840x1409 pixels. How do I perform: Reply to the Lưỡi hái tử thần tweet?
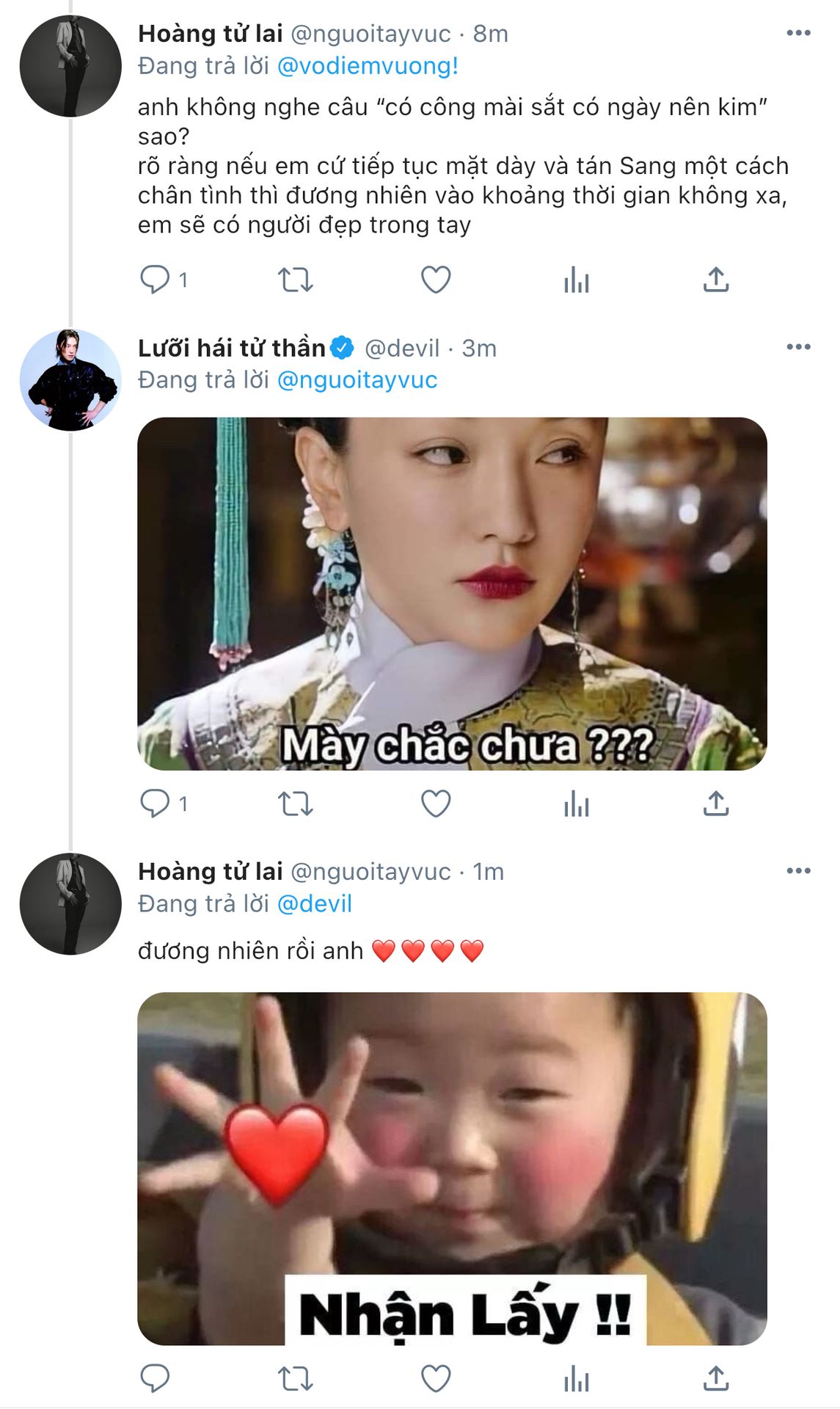pyautogui.click(x=155, y=804)
